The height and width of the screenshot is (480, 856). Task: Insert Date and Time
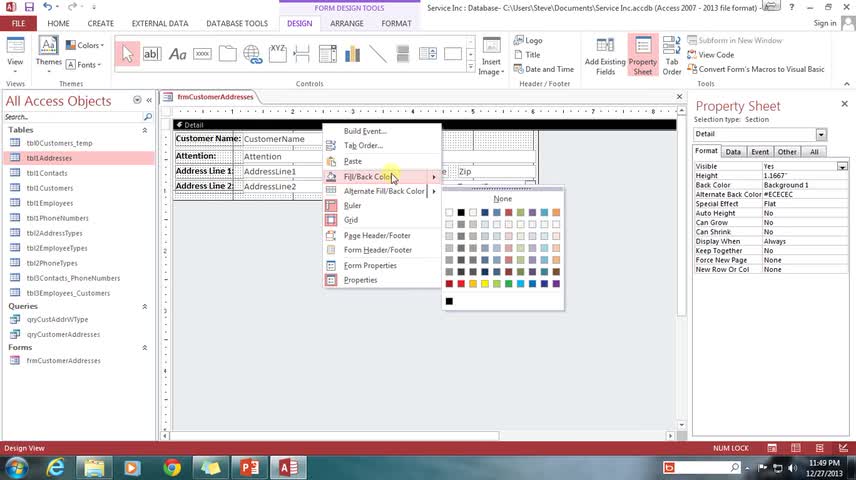click(544, 69)
